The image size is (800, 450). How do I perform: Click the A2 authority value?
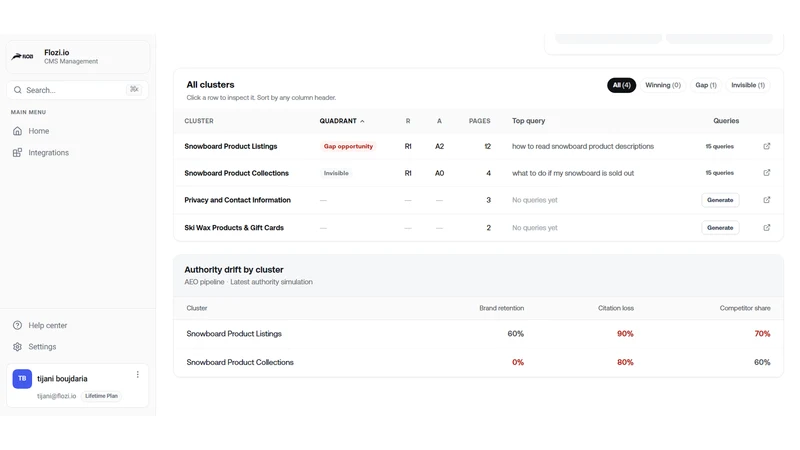click(439, 146)
